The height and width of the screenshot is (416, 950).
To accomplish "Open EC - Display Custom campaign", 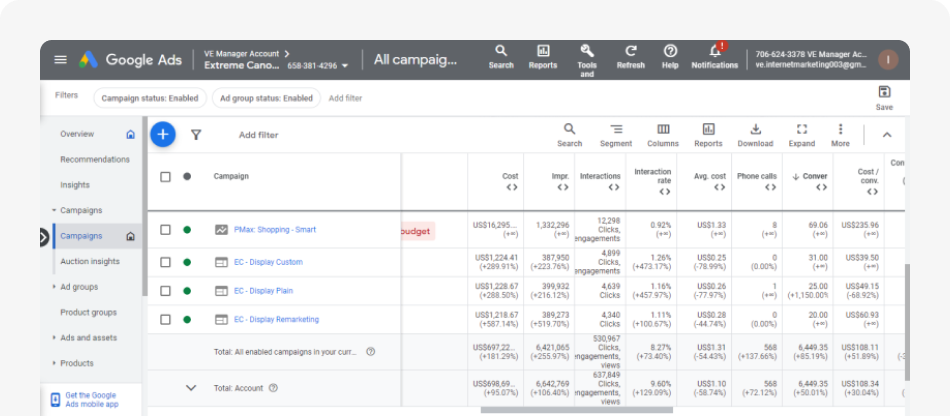I will tap(268, 262).
